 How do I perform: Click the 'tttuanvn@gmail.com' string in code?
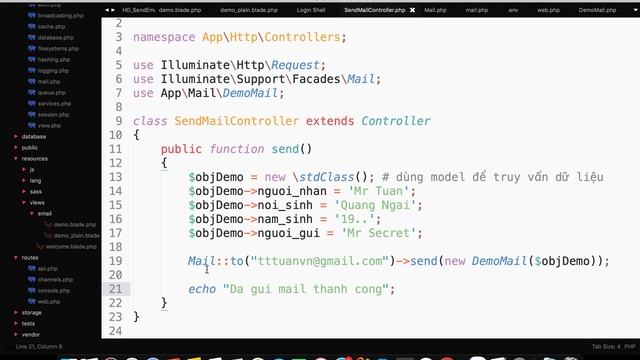pyautogui.click(x=319, y=261)
